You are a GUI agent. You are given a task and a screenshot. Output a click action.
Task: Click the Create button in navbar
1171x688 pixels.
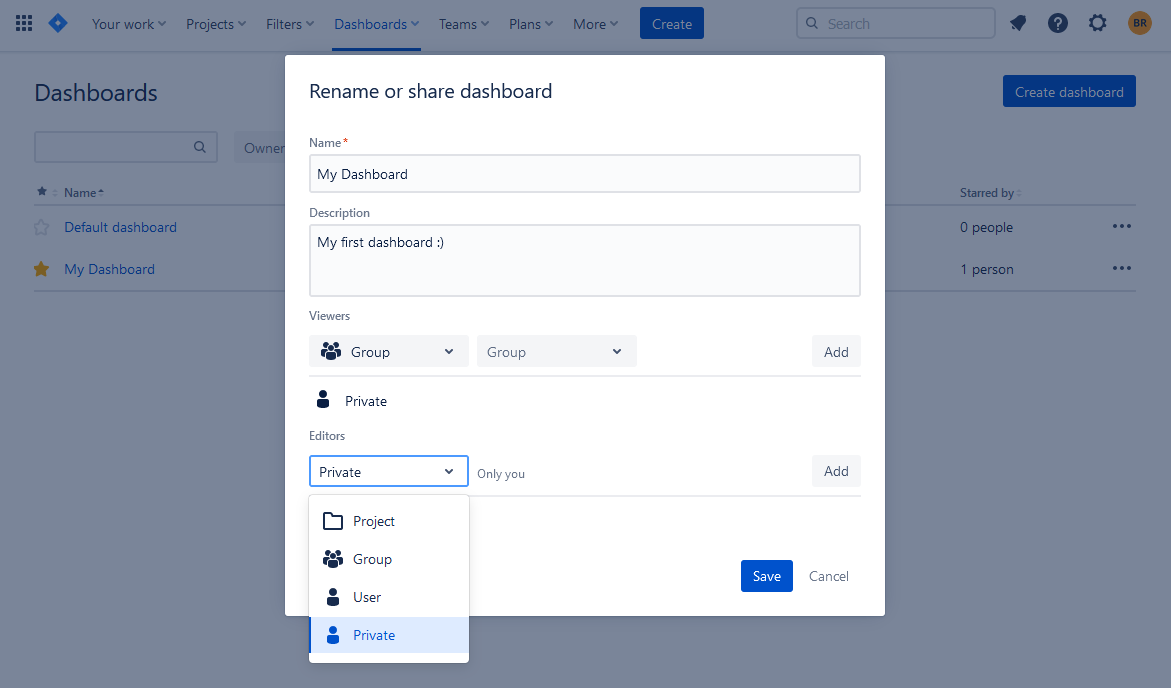(x=671, y=23)
